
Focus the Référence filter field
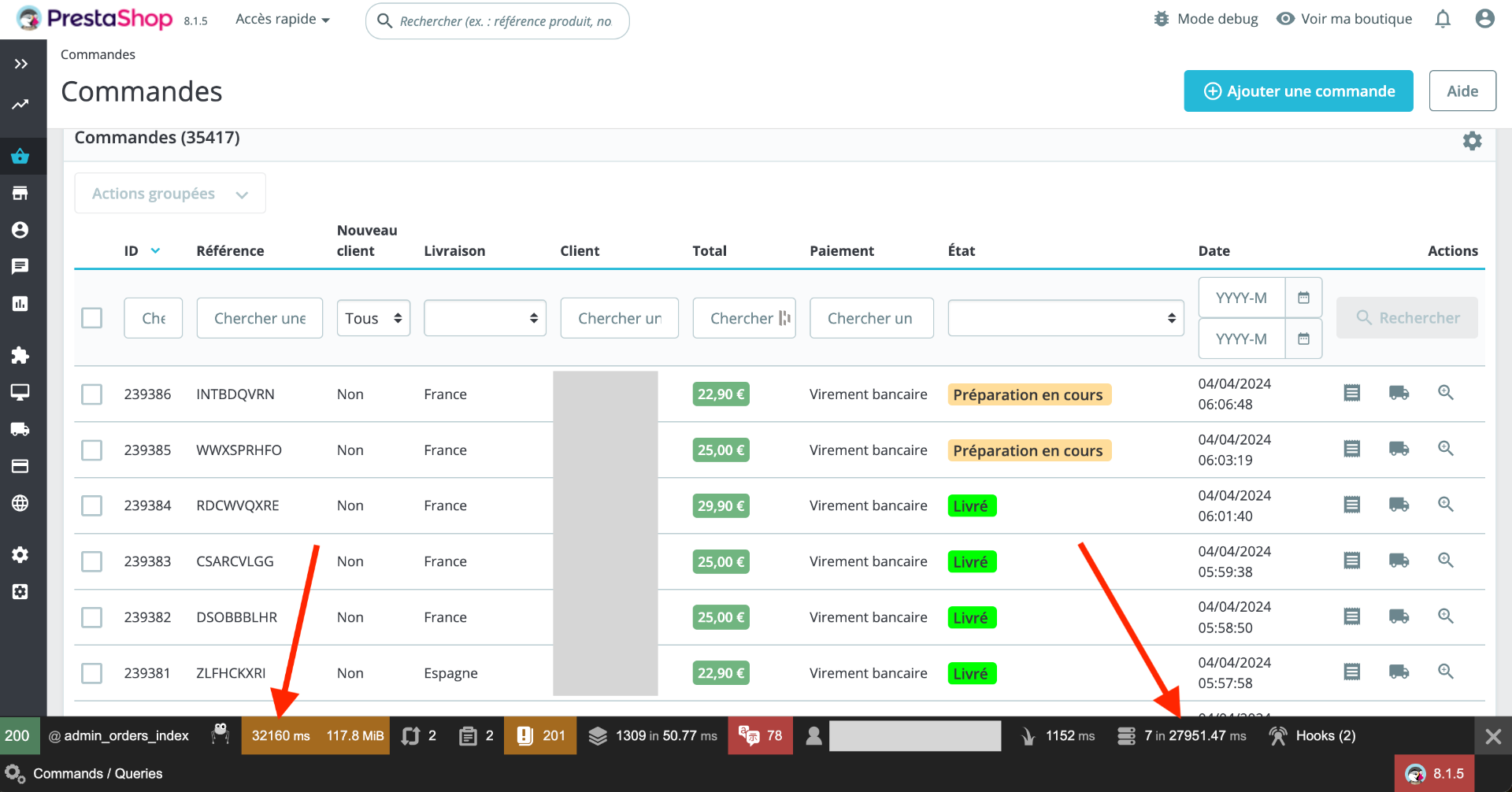tap(260, 318)
